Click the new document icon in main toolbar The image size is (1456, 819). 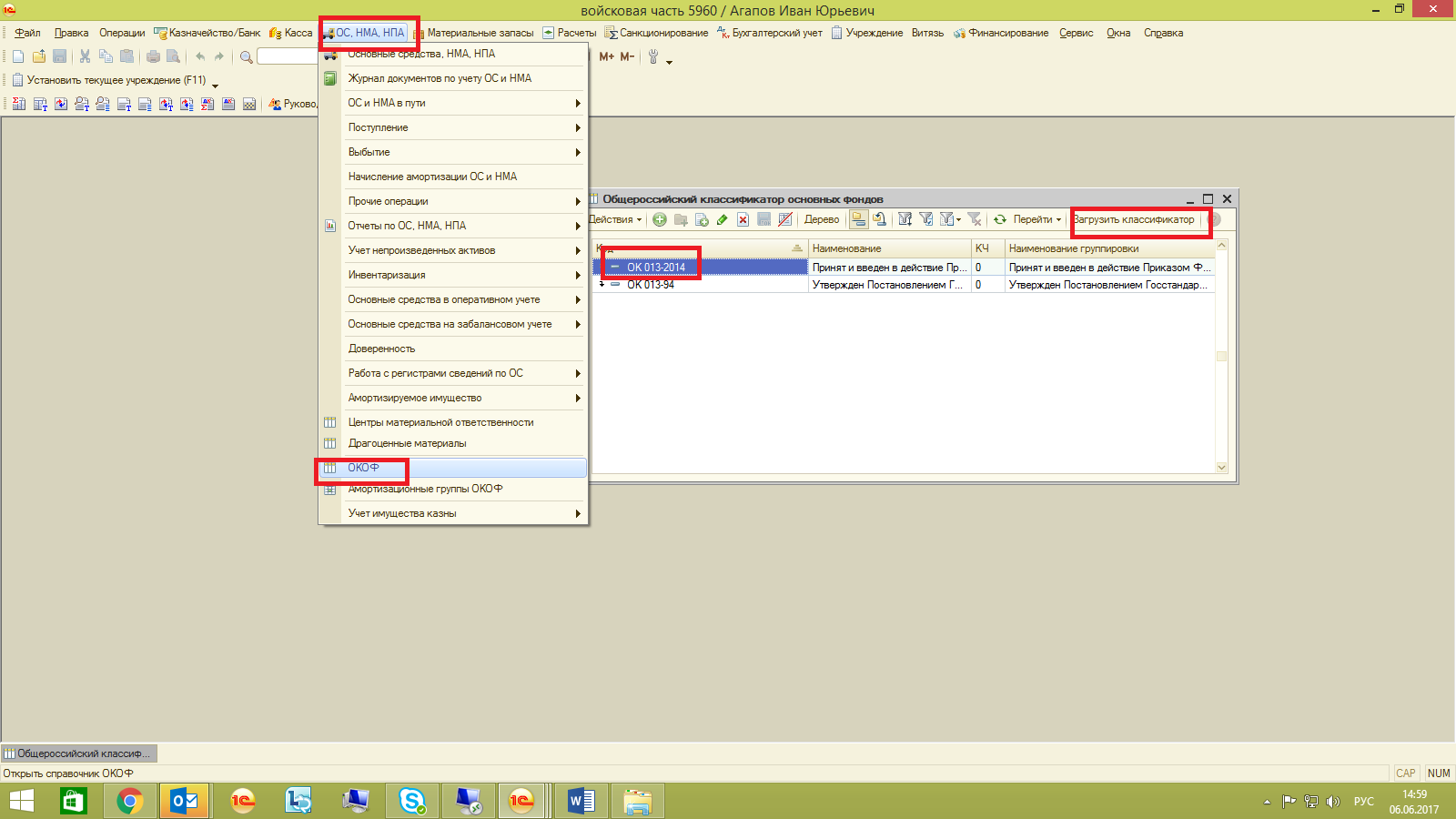click(x=18, y=56)
